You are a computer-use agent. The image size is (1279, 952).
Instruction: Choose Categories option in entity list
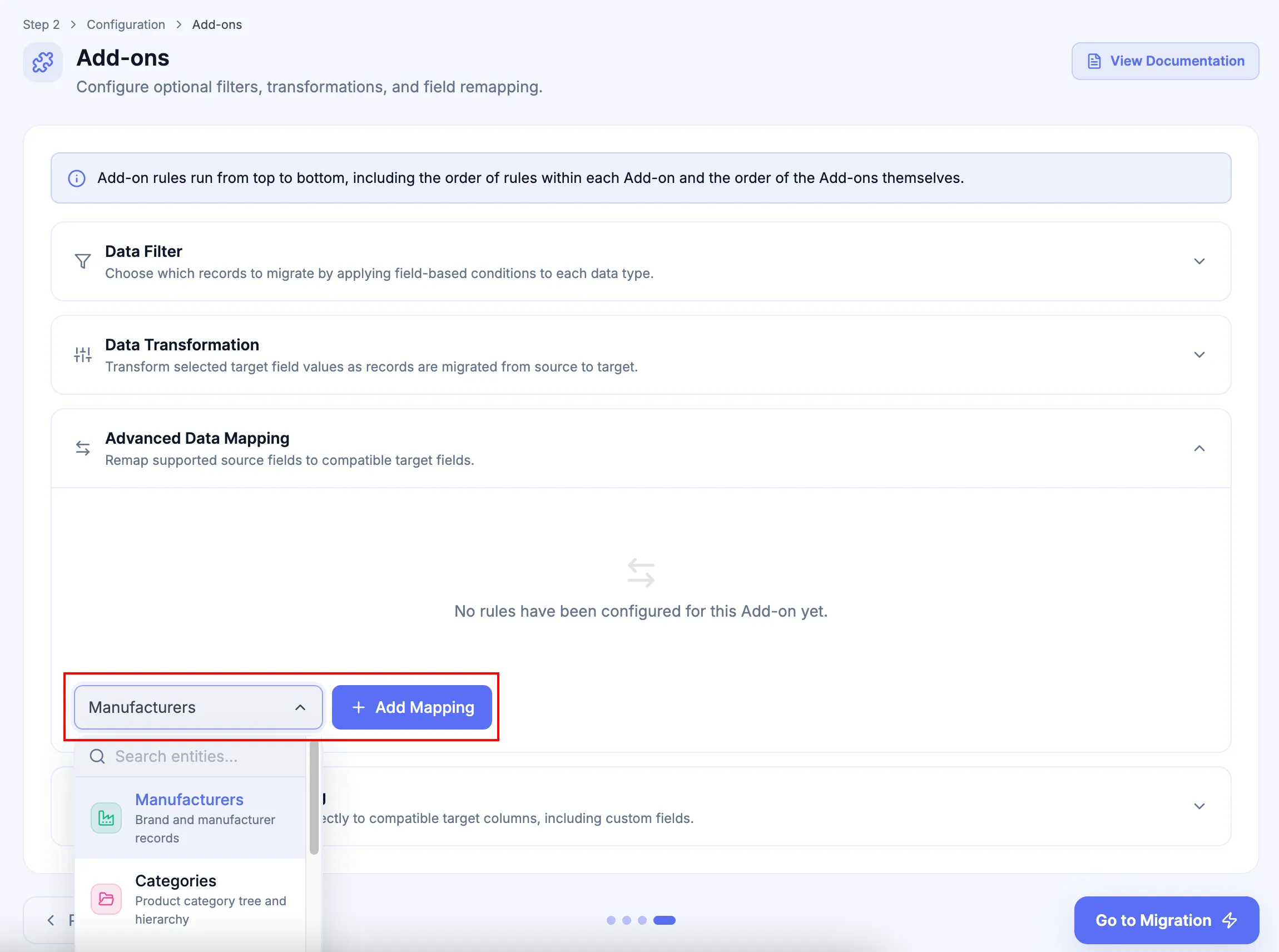(x=190, y=900)
